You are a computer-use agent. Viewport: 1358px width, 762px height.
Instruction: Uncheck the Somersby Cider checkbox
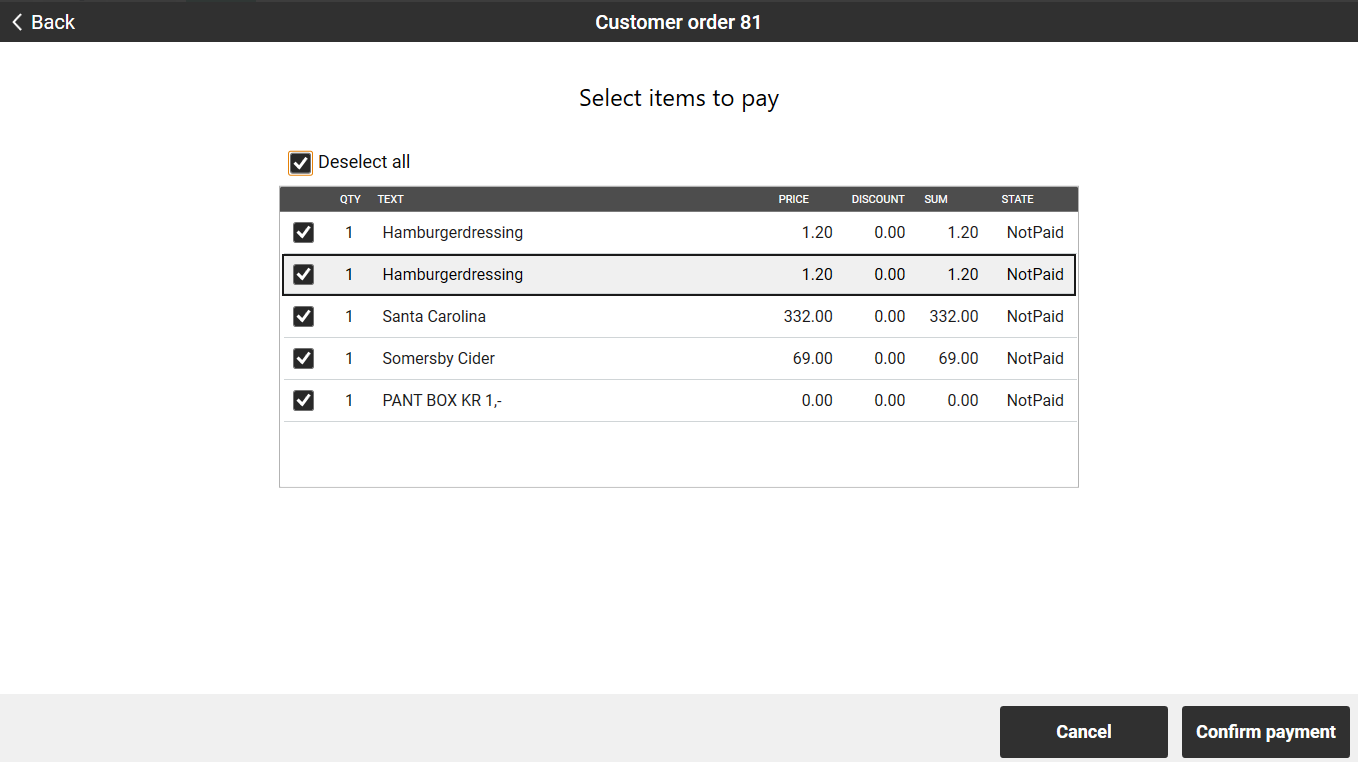(x=303, y=359)
